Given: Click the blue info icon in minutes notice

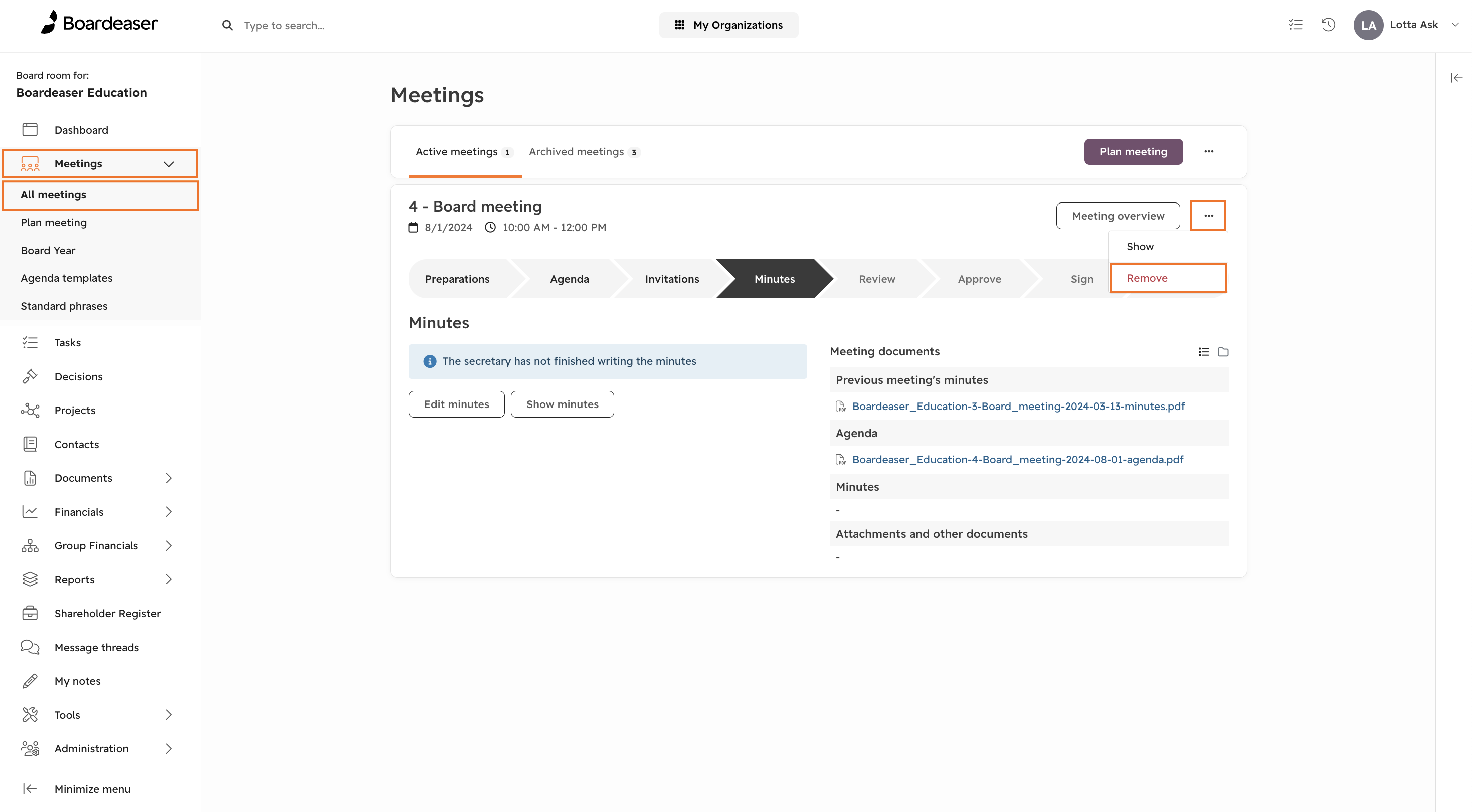Looking at the screenshot, I should click(429, 361).
